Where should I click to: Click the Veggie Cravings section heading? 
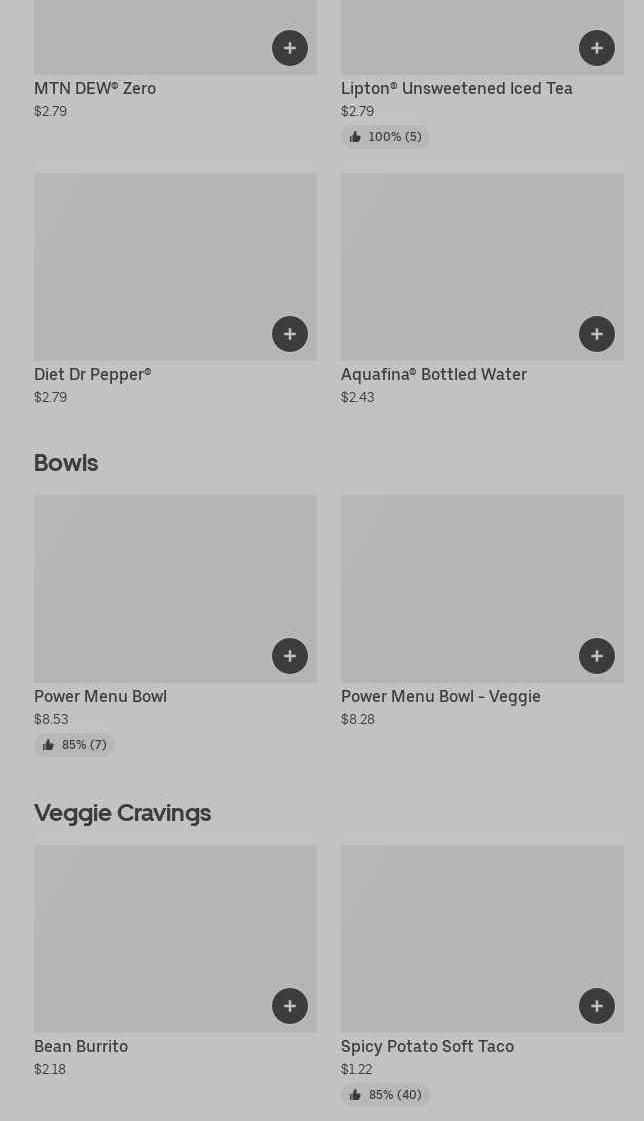pos(122,813)
